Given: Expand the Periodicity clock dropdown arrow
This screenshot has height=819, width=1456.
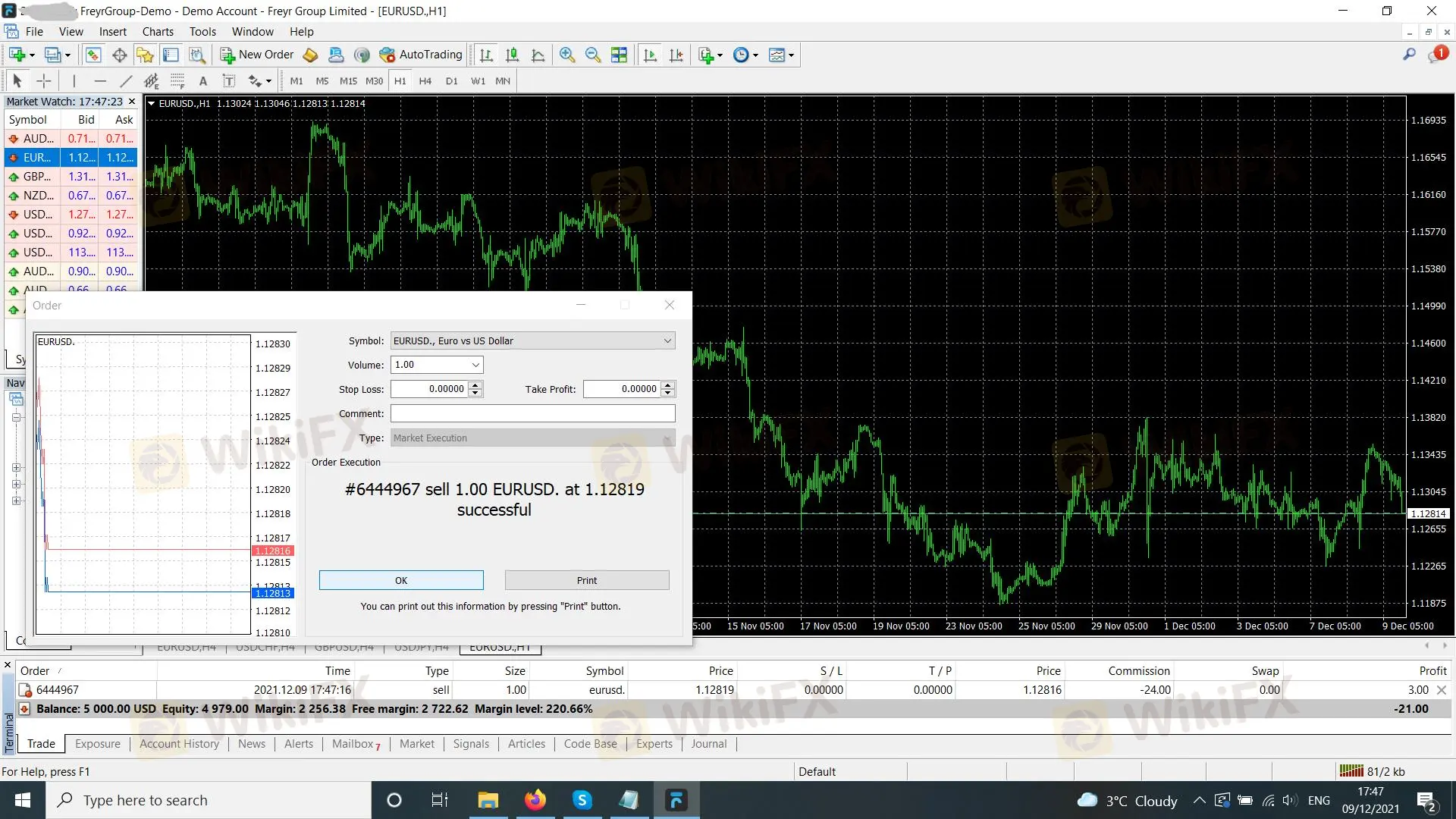Looking at the screenshot, I should 755,55.
